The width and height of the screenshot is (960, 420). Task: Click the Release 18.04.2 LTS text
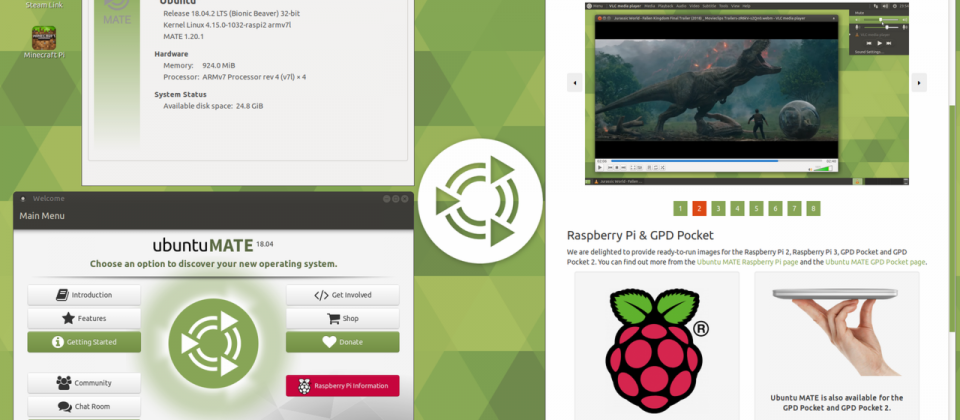pos(231,13)
